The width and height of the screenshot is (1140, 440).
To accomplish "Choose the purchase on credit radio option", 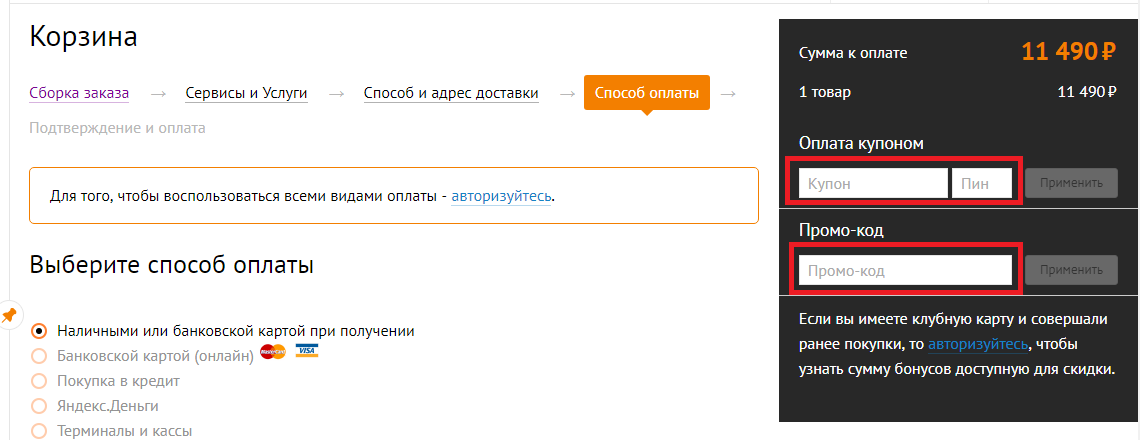I will point(39,381).
